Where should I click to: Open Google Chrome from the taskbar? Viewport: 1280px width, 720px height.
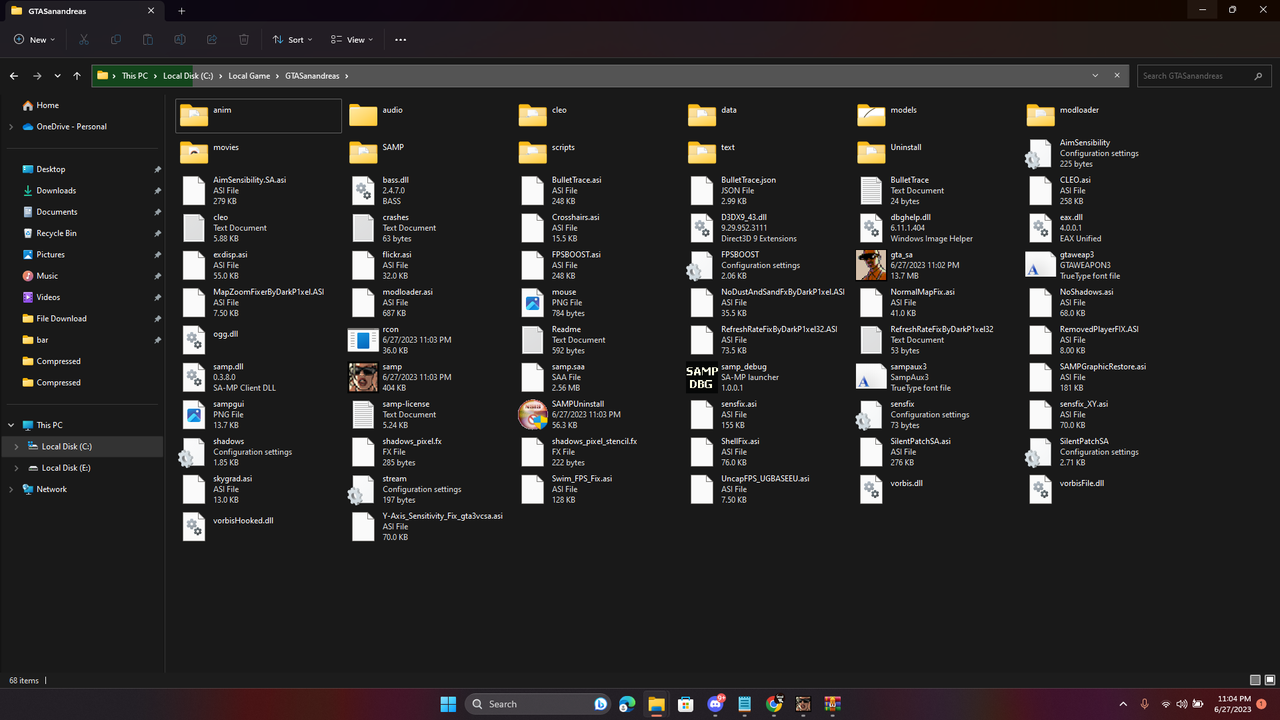774,704
